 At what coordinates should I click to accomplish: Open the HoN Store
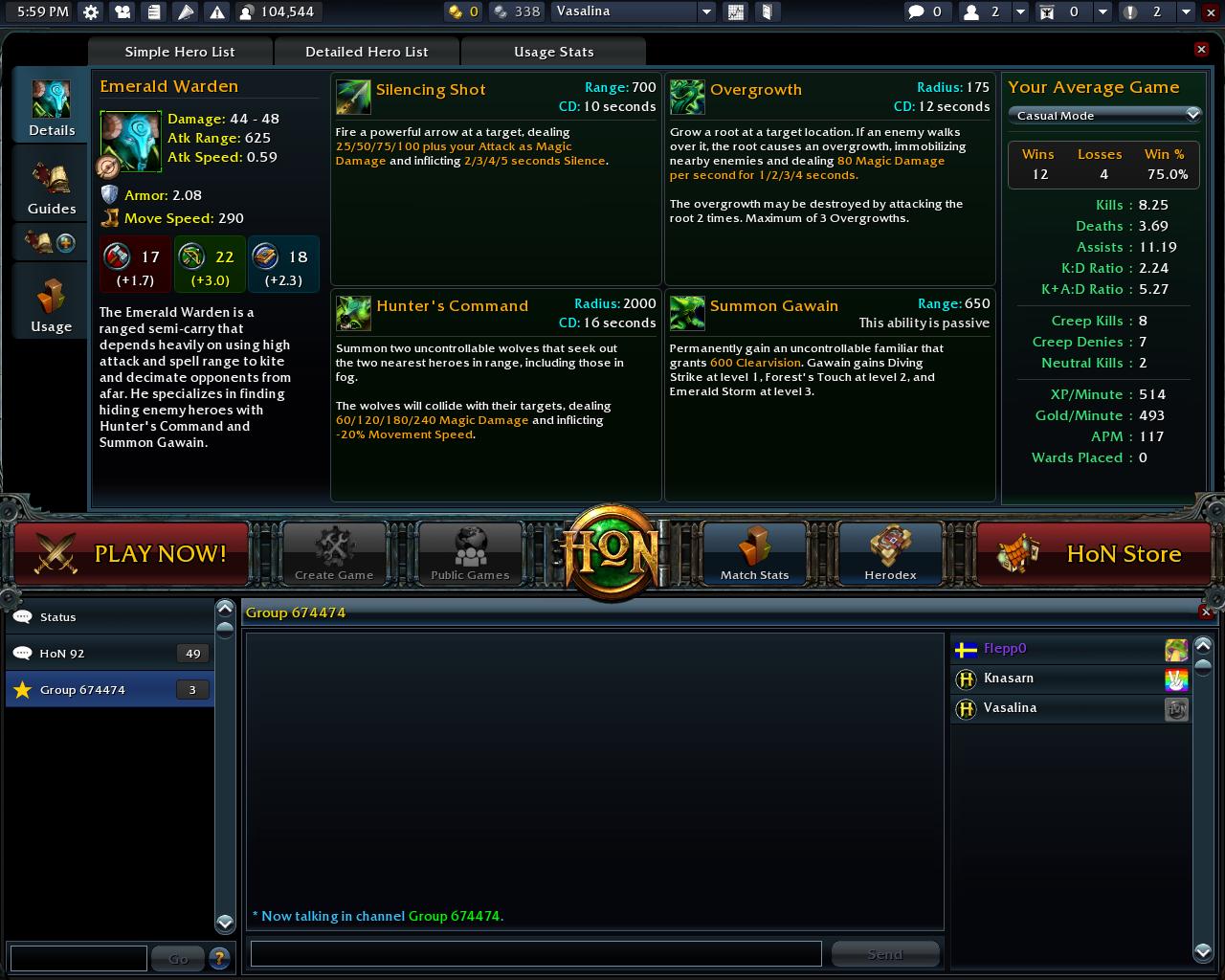[1093, 553]
